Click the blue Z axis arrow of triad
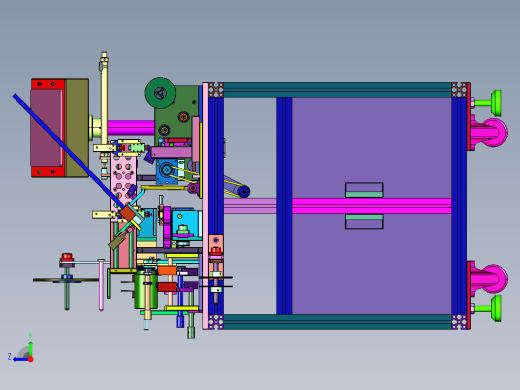This screenshot has width=520, height=390. [x=20, y=359]
